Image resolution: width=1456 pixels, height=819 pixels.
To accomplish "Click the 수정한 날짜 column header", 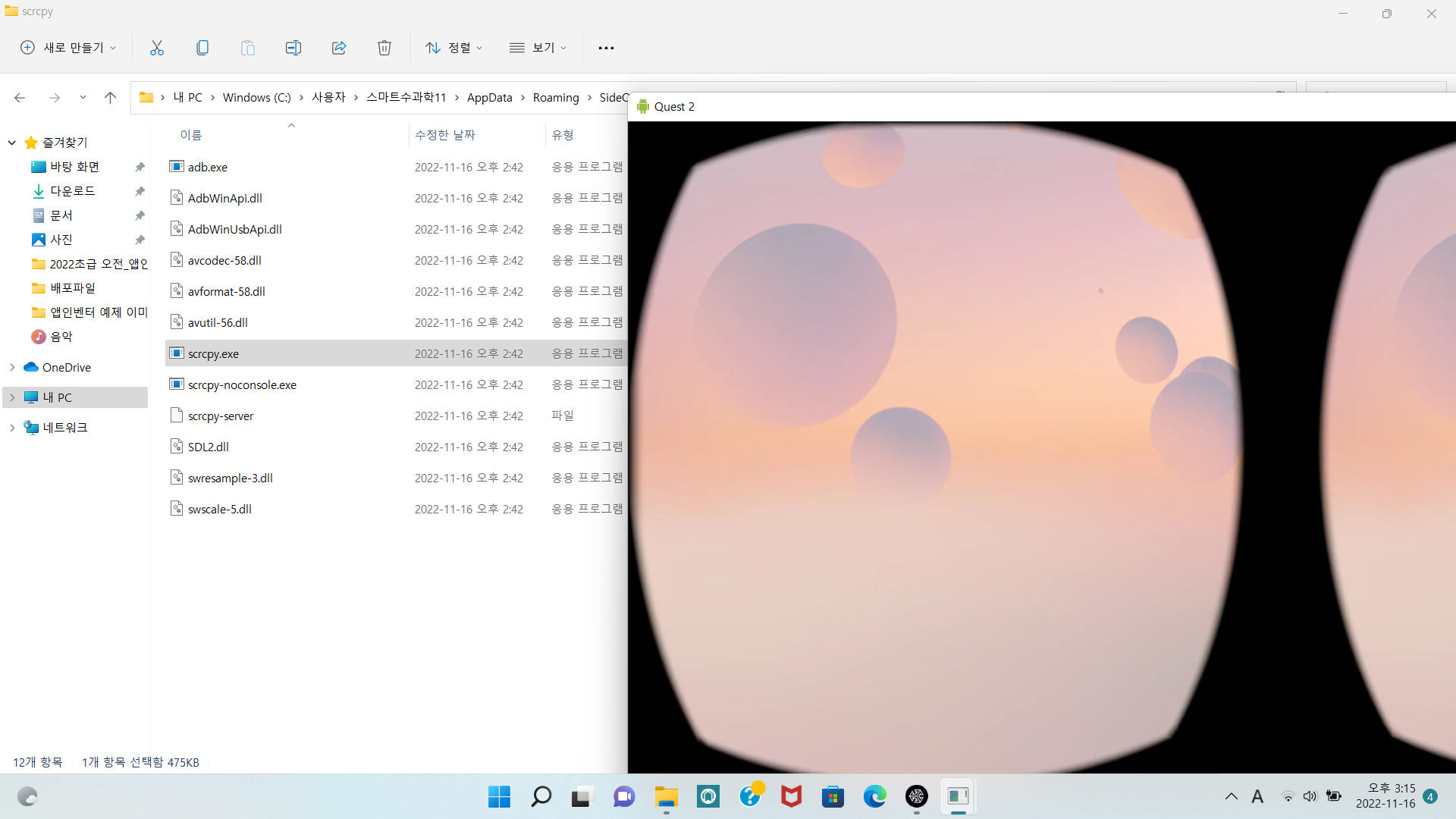I will click(445, 135).
